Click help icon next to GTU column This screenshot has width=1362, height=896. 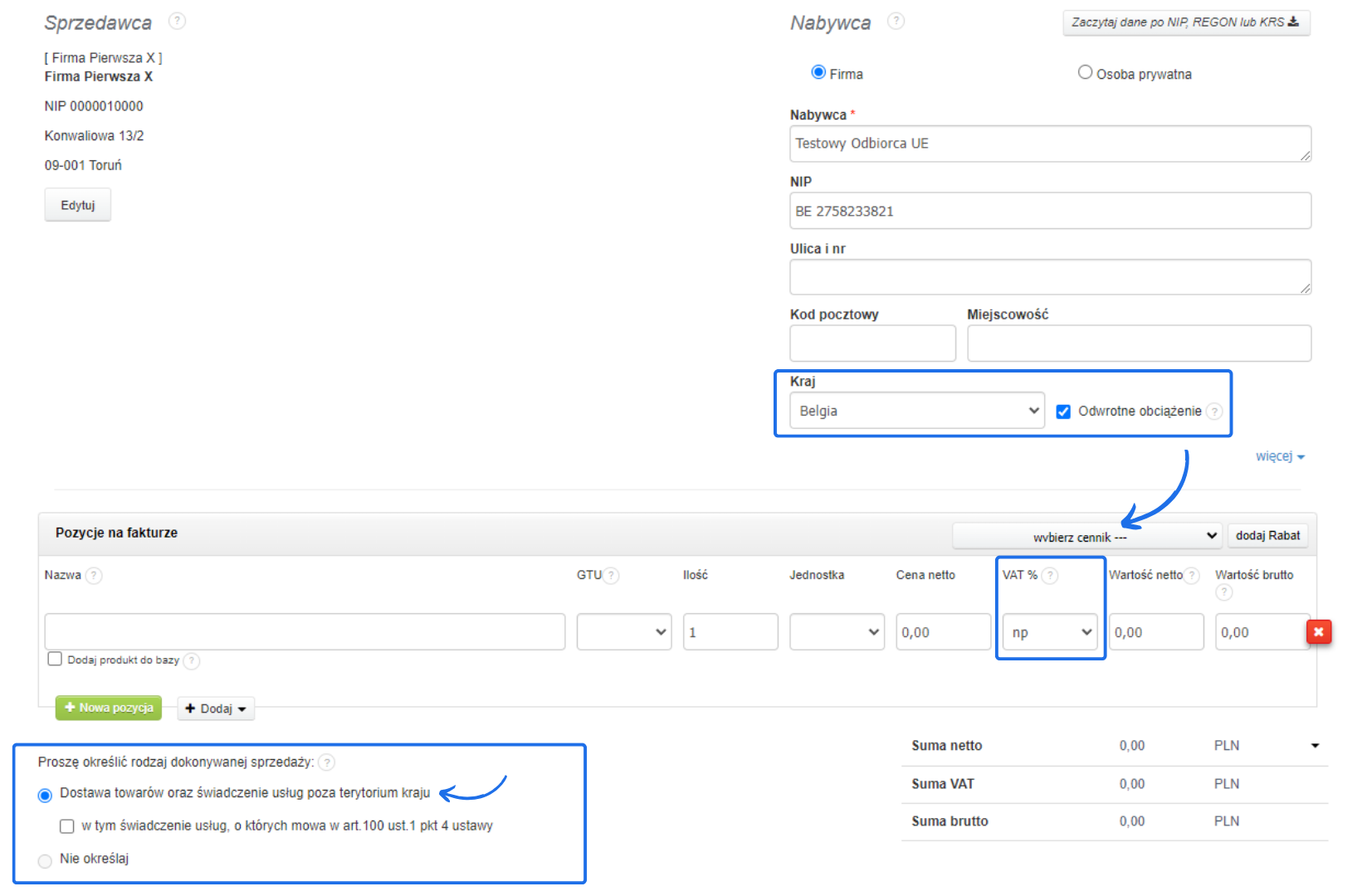(x=611, y=576)
